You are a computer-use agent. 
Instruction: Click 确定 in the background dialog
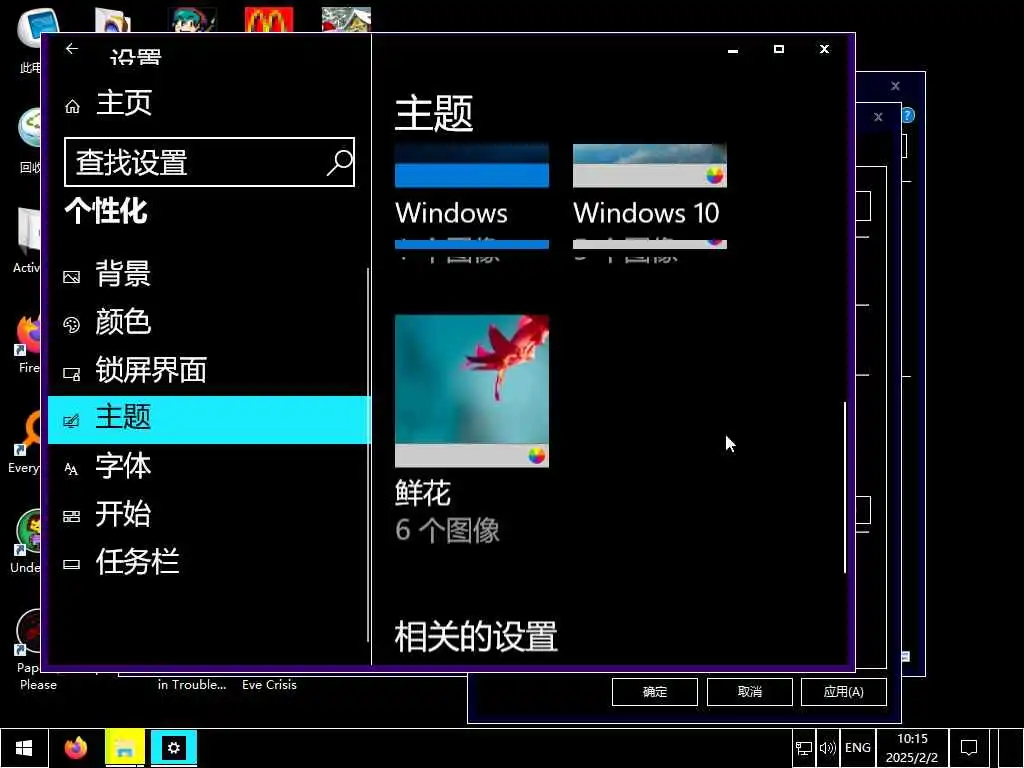pyautogui.click(x=654, y=692)
